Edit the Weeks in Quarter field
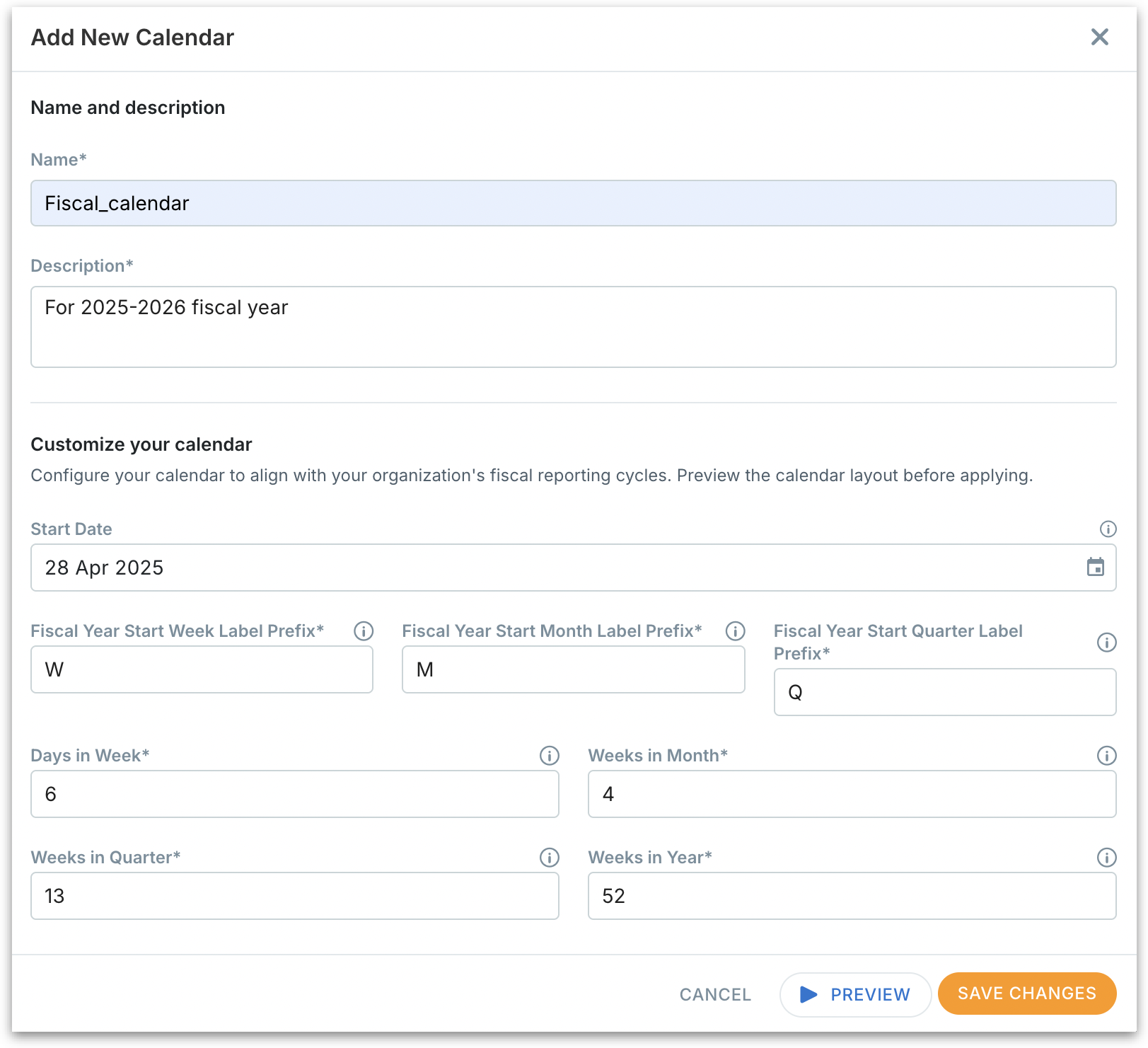 point(294,896)
